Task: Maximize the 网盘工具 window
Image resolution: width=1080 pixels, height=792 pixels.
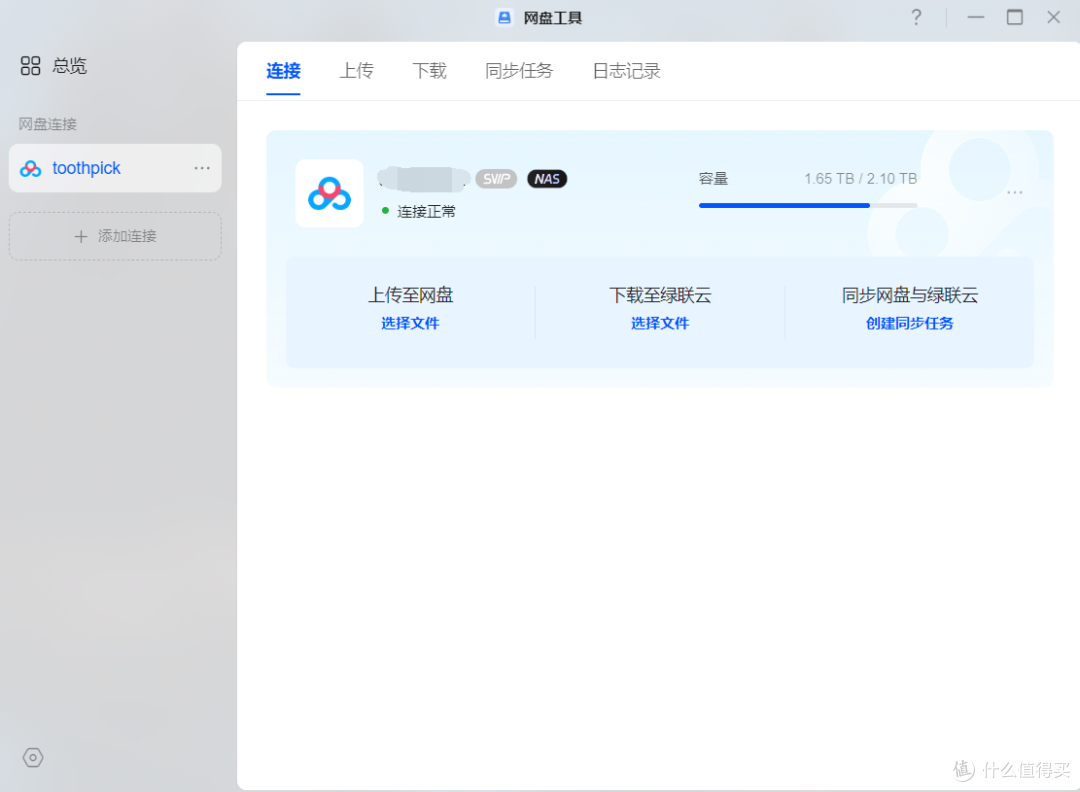Action: (x=1015, y=17)
